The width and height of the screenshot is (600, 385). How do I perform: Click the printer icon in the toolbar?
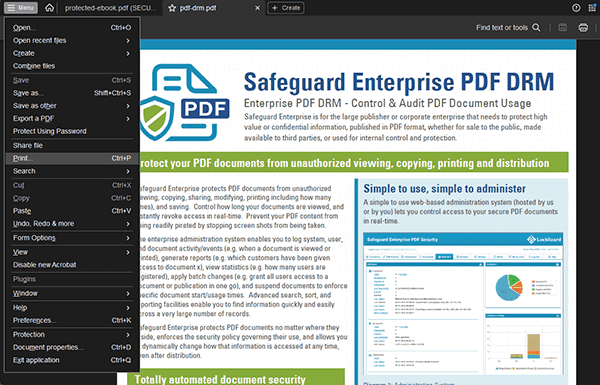(583, 28)
